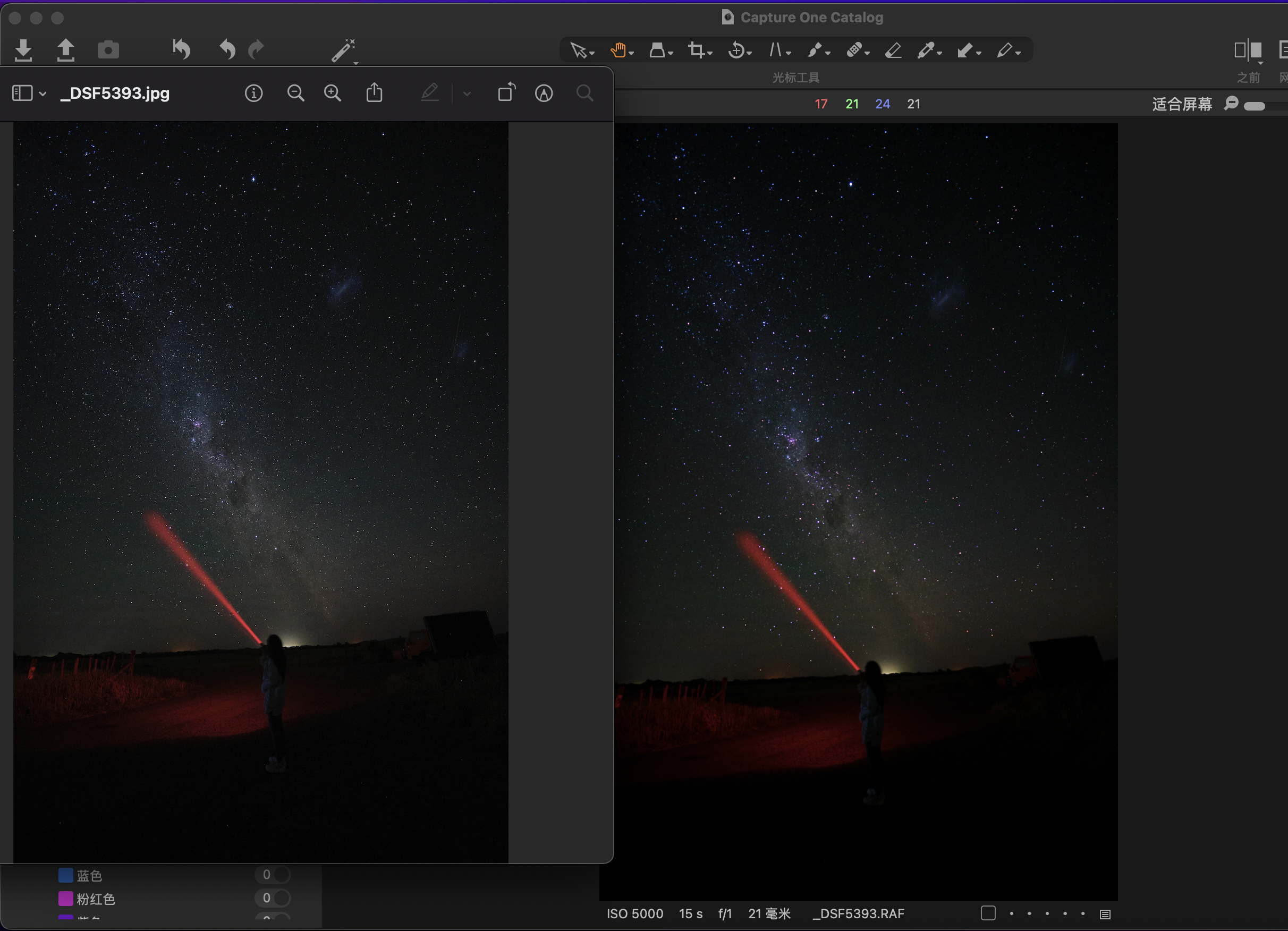Click the night-sky photo in Capture One viewer

[866, 511]
